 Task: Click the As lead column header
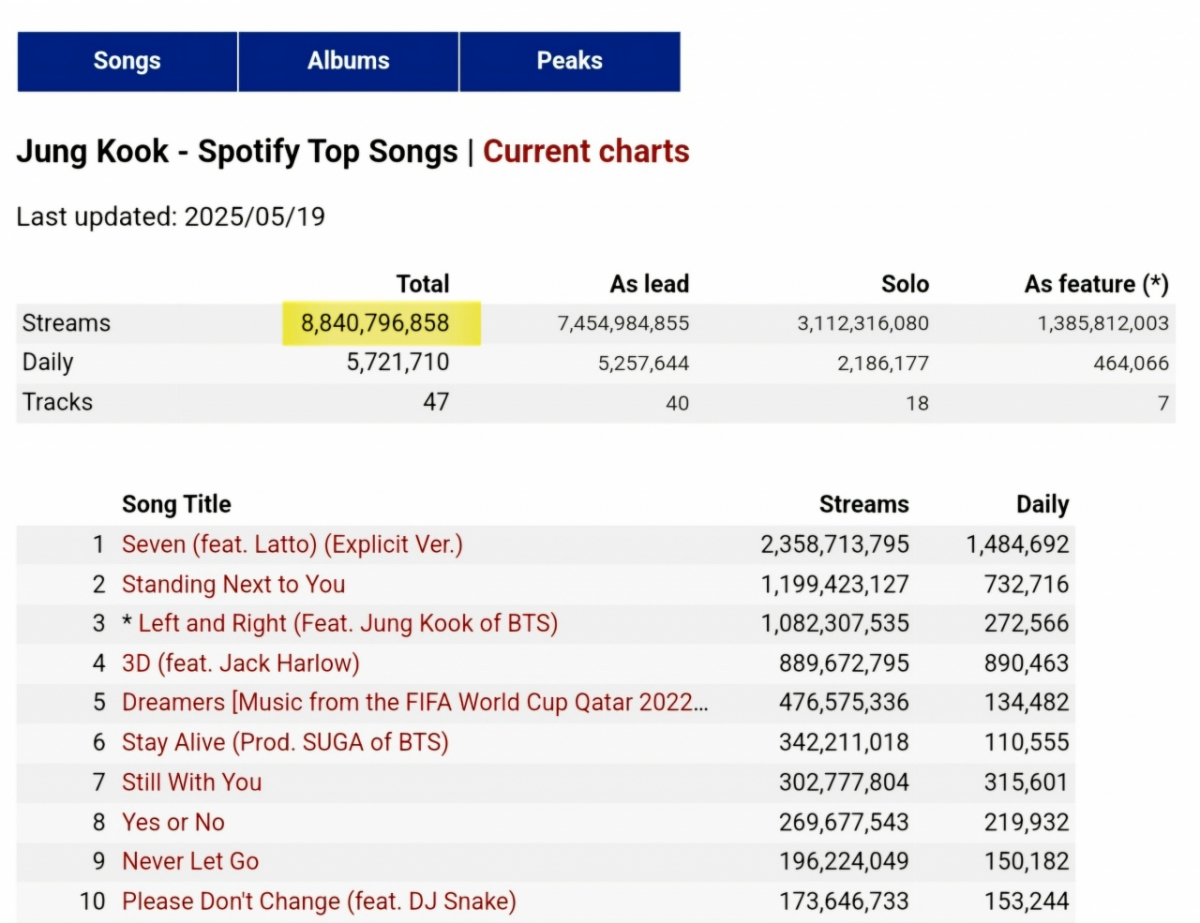click(649, 284)
